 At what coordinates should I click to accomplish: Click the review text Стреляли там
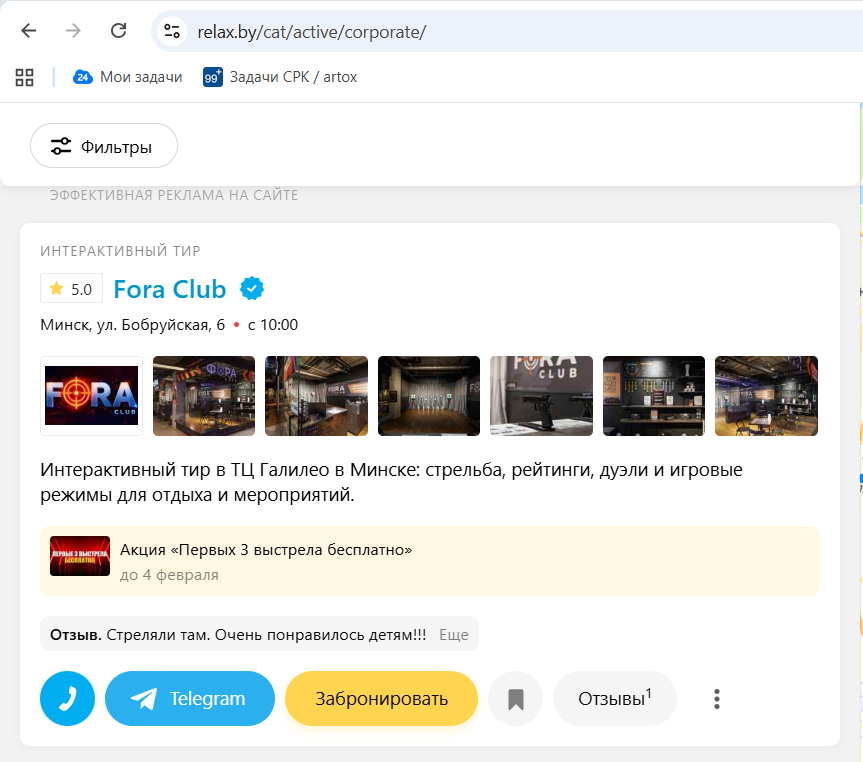tap(266, 635)
